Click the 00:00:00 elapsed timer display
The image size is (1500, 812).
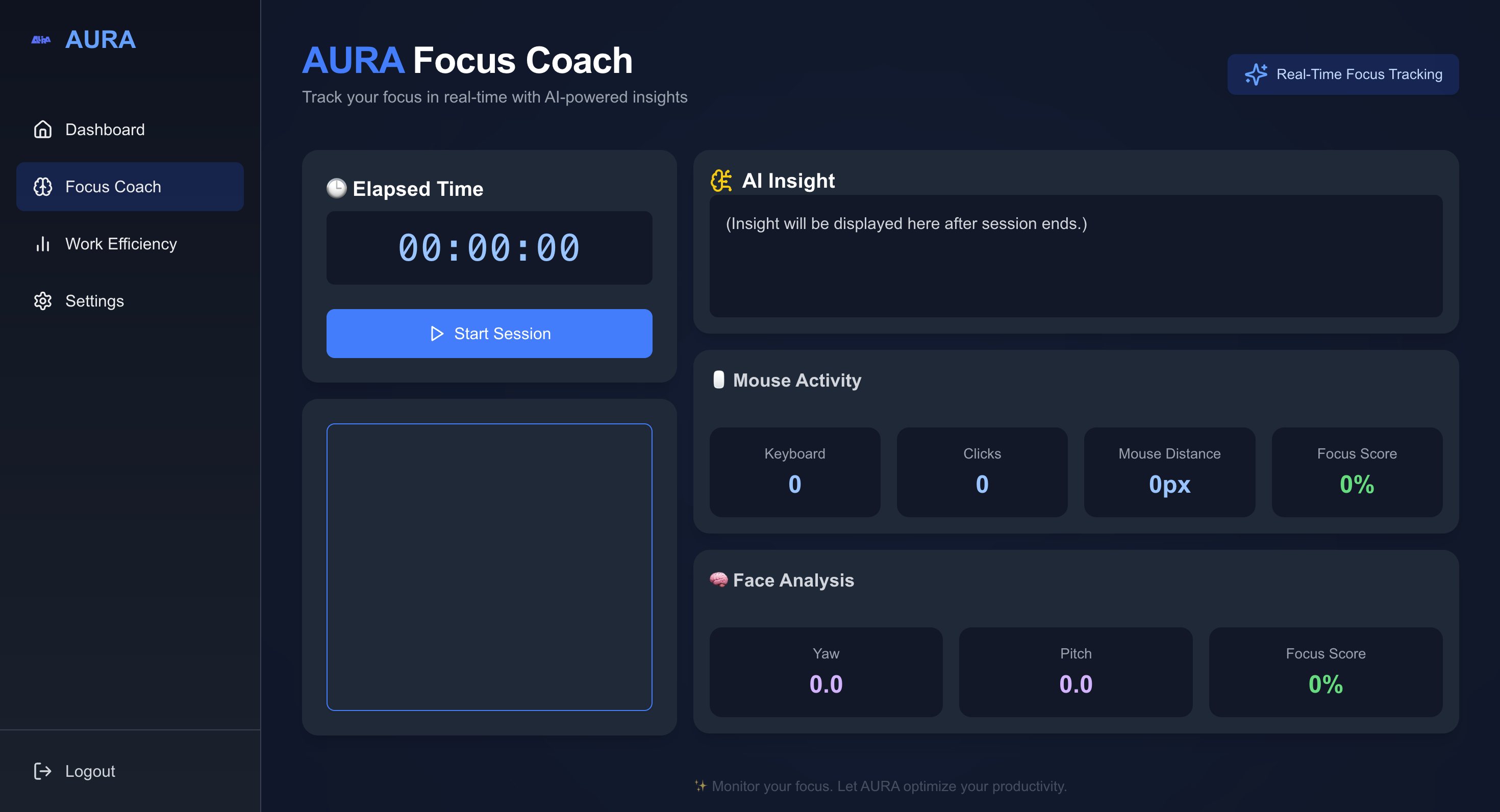click(x=489, y=247)
